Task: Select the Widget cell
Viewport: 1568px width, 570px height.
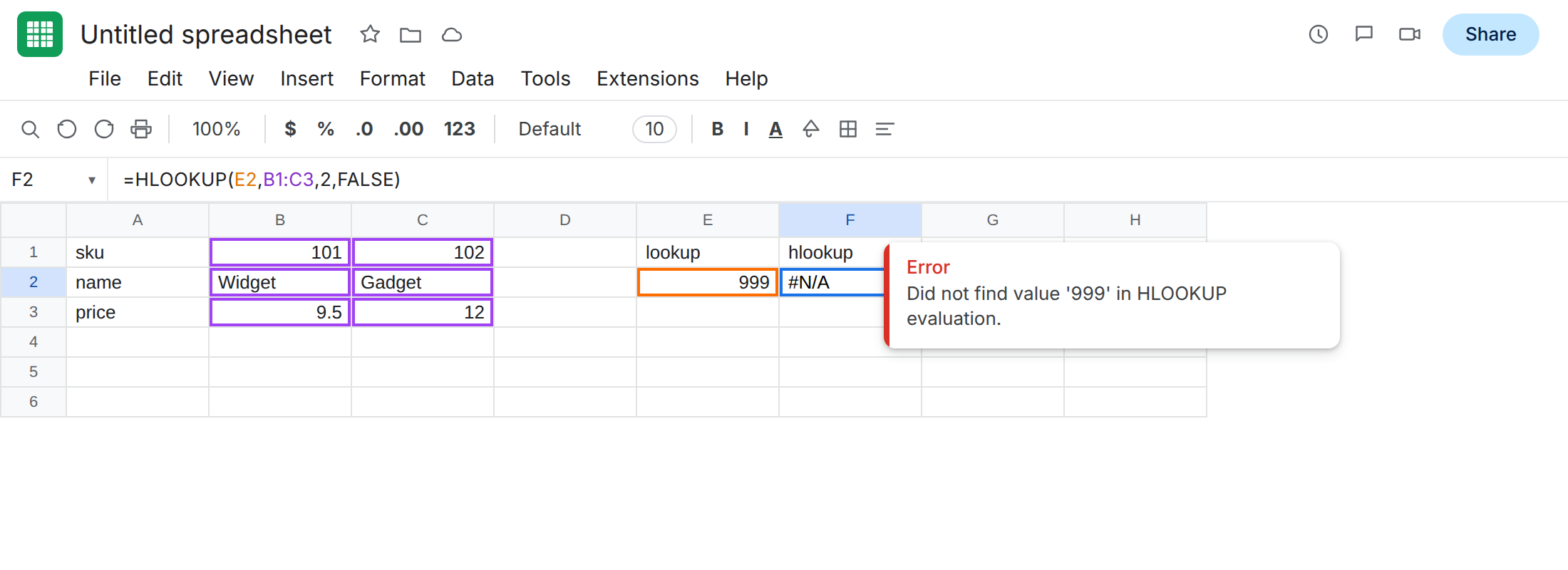Action: 280,282
